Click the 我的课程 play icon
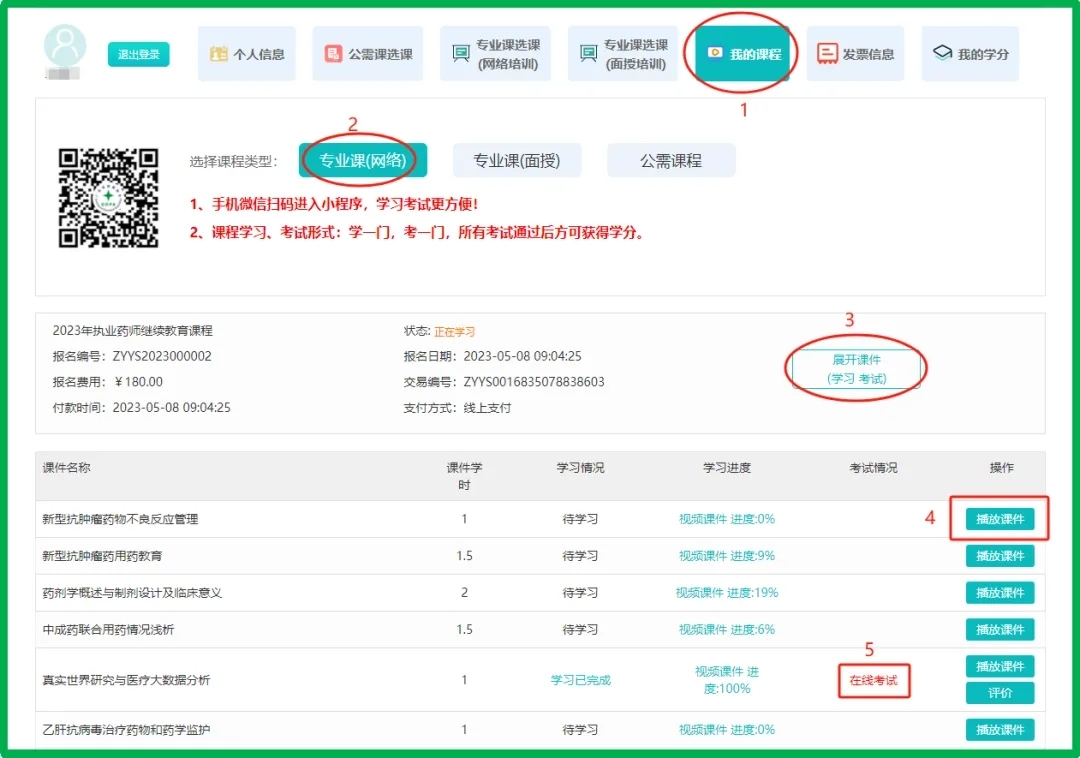The image size is (1080, 758). 715,54
